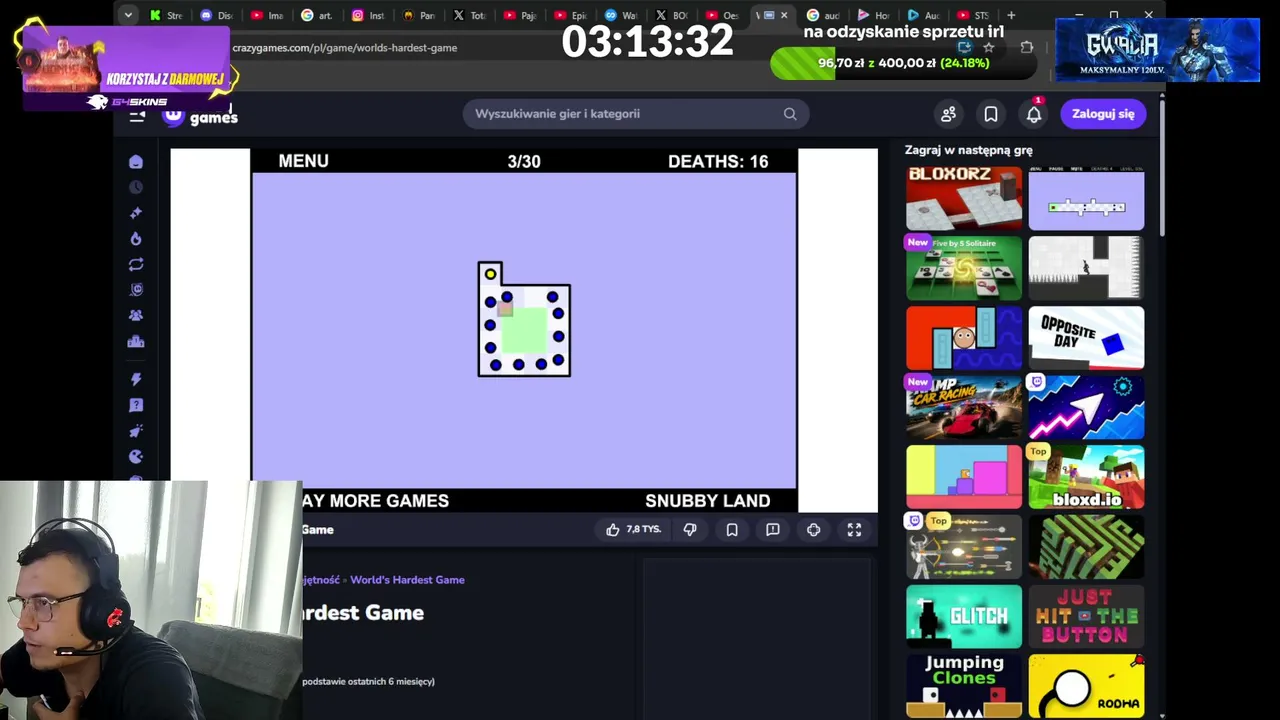This screenshot has width=1280, height=720.
Task: Open the rocket category icon in sidebar
Action: coord(136,431)
